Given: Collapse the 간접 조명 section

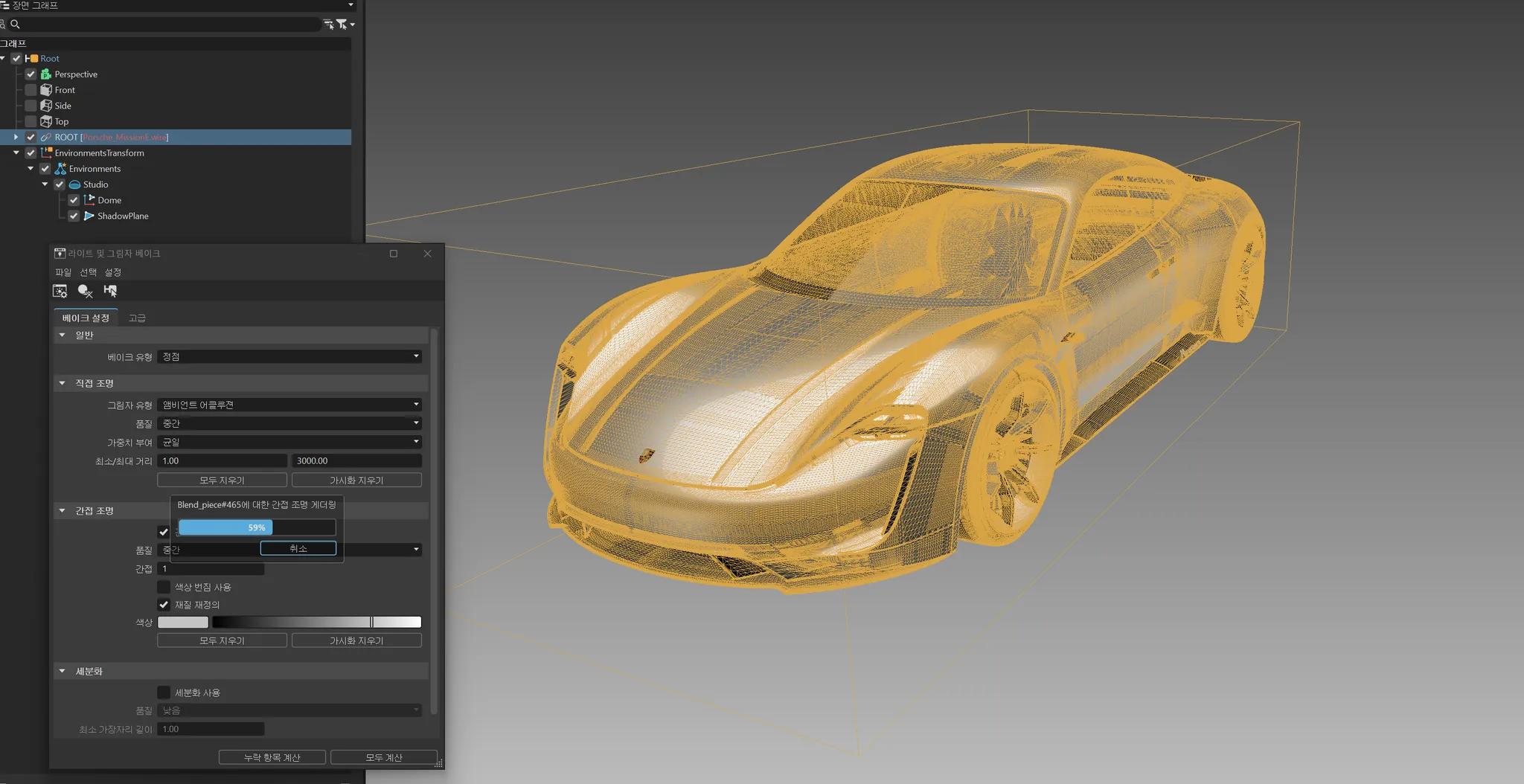Looking at the screenshot, I should (63, 511).
